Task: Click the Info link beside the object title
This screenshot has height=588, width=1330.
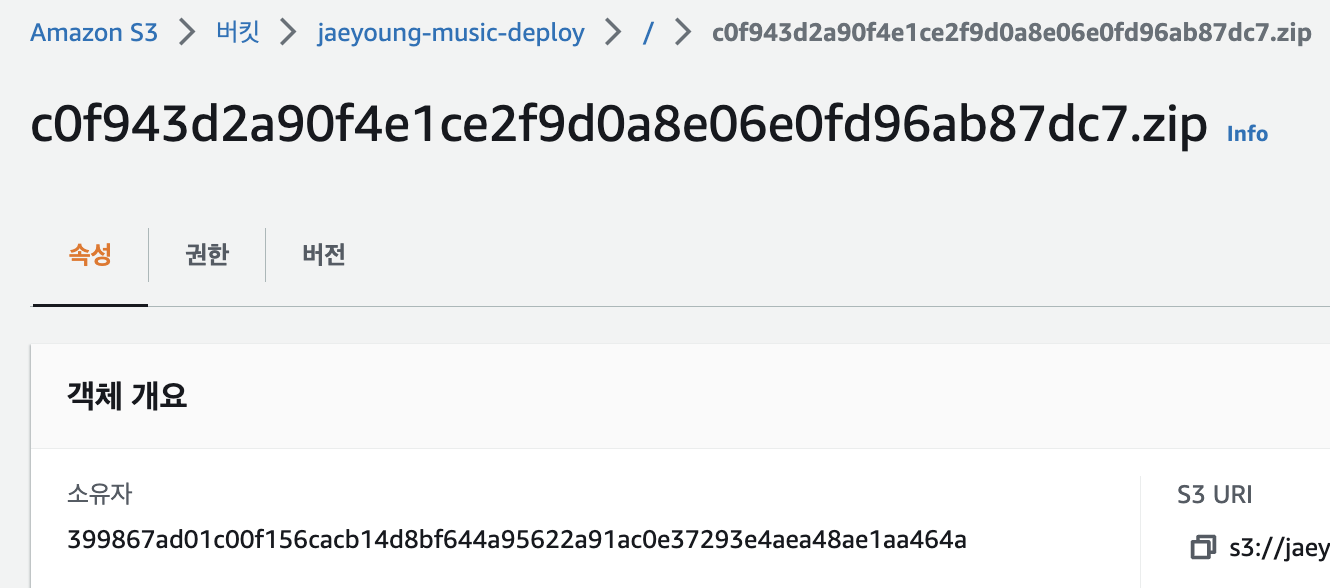Action: coord(1246,133)
